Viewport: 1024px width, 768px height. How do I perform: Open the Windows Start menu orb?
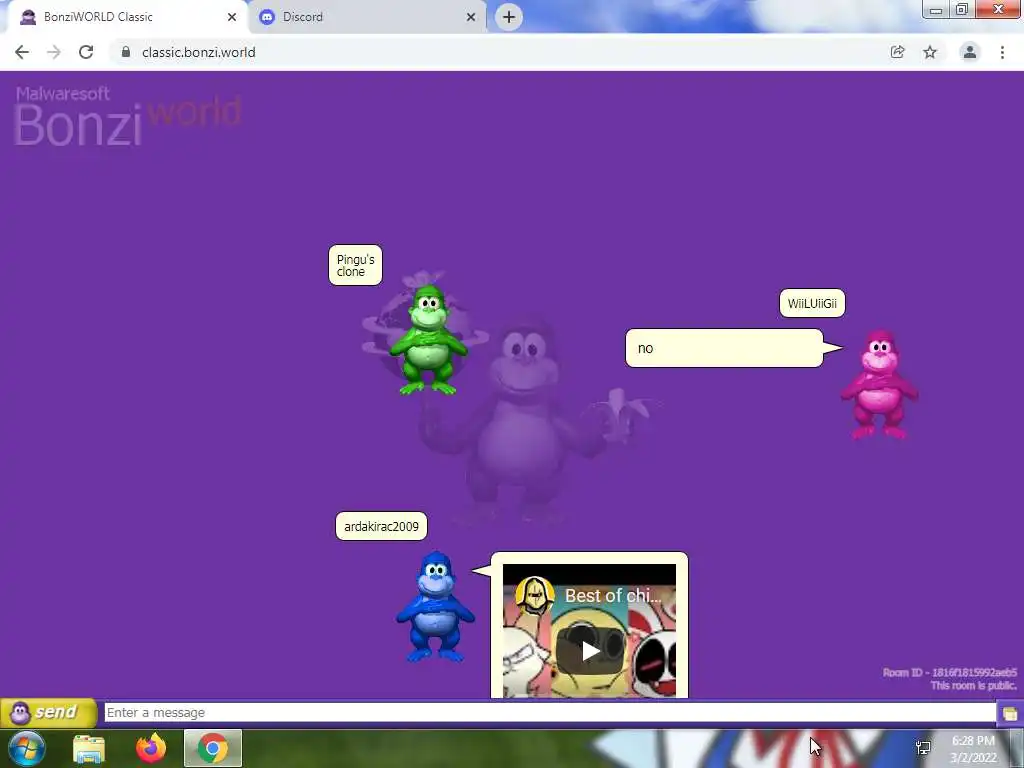coord(26,748)
